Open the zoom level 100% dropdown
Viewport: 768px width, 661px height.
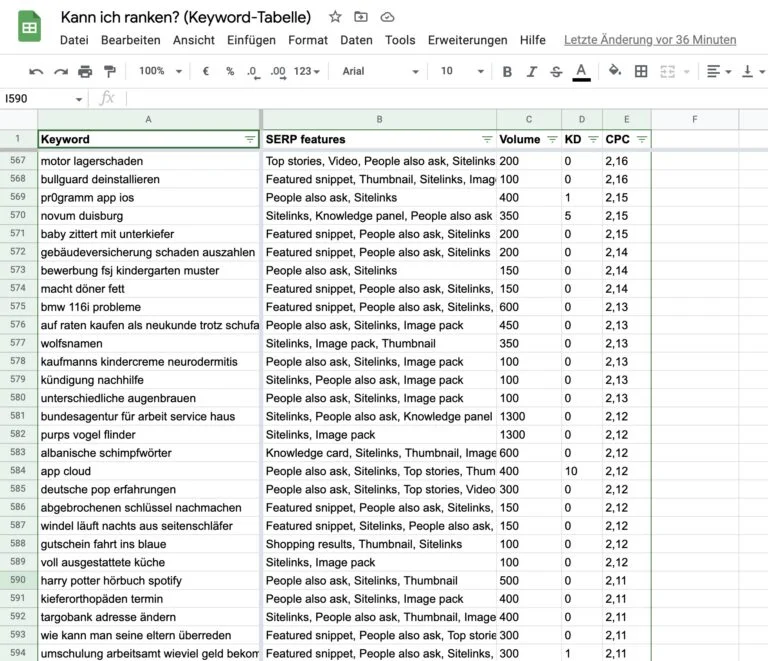[x=160, y=72]
